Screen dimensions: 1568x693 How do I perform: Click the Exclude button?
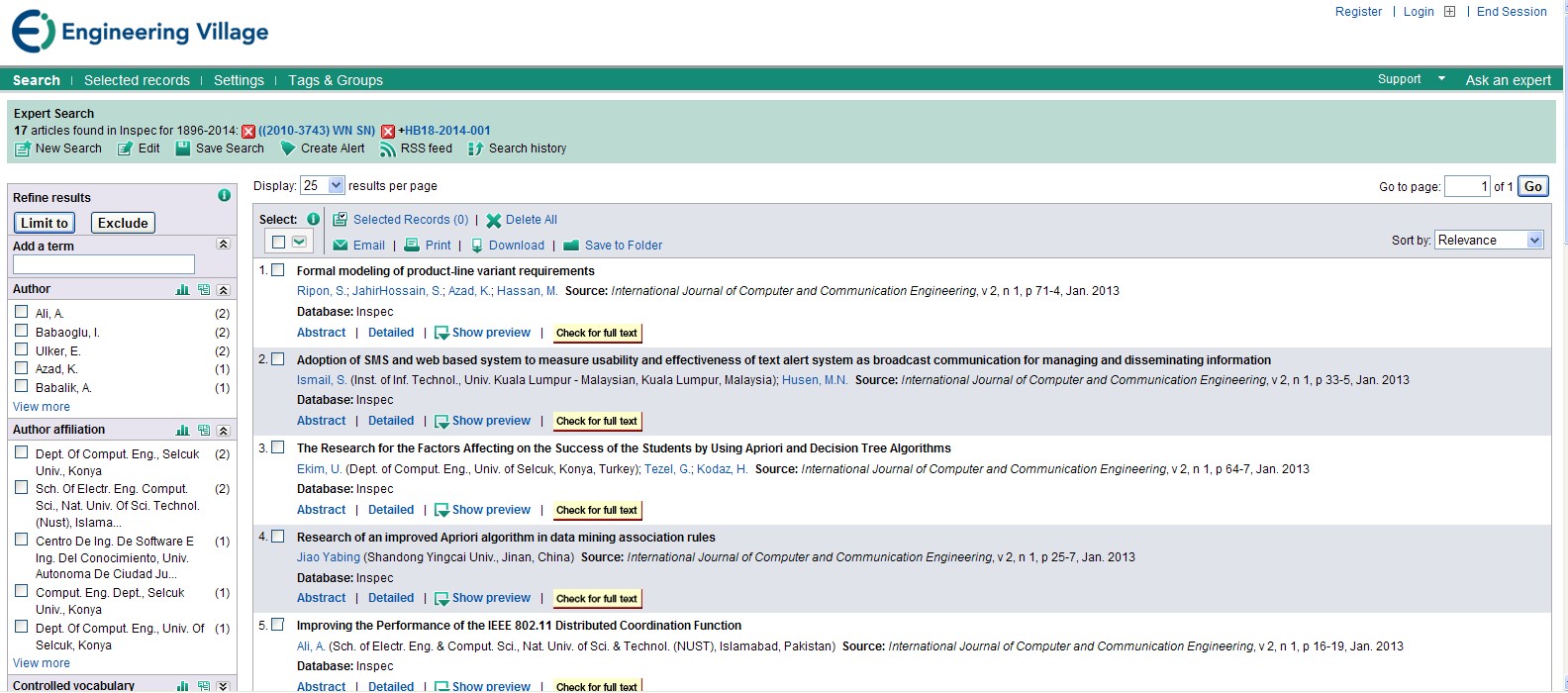(x=123, y=223)
